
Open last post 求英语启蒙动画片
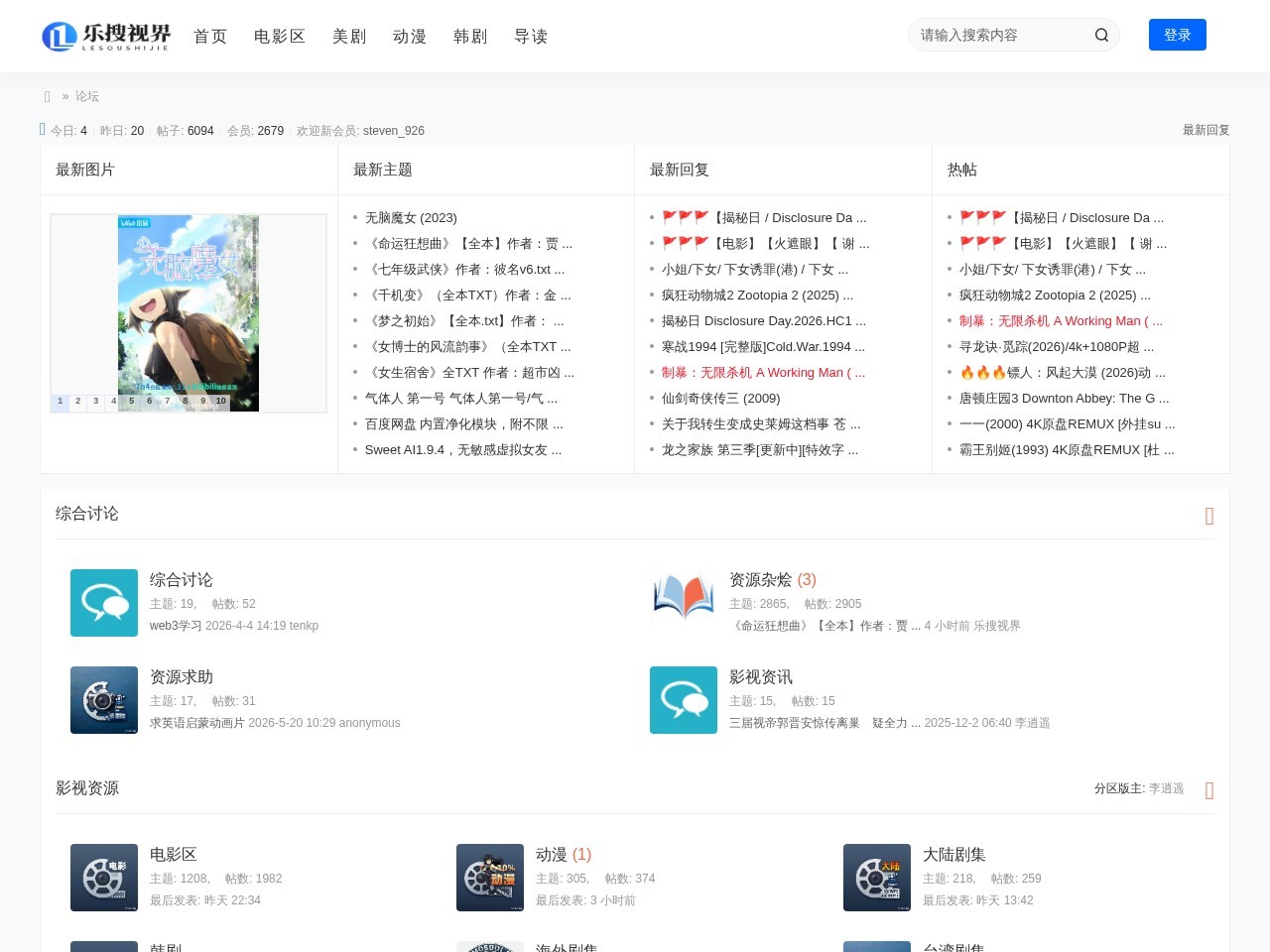point(197,723)
